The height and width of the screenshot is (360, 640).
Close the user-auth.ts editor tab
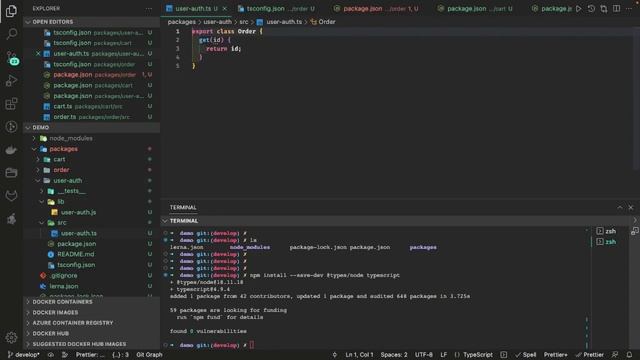point(224,9)
